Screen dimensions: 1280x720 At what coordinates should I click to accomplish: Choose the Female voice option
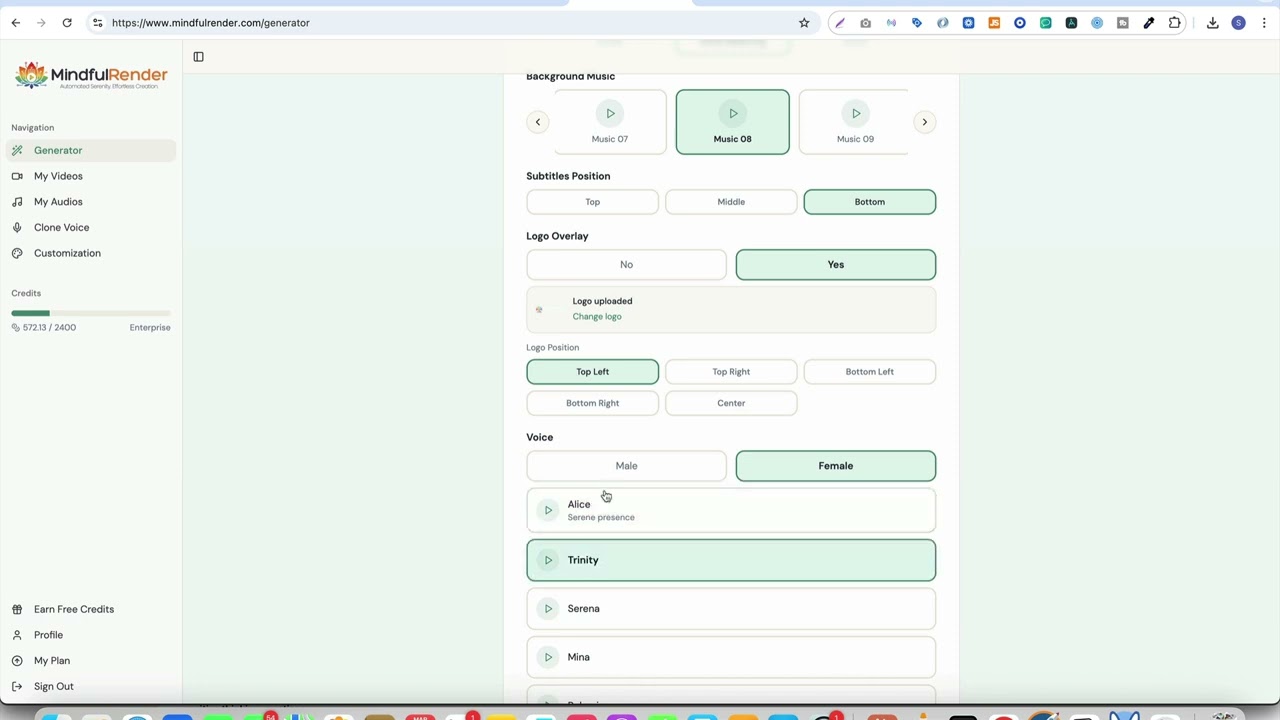[836, 466]
